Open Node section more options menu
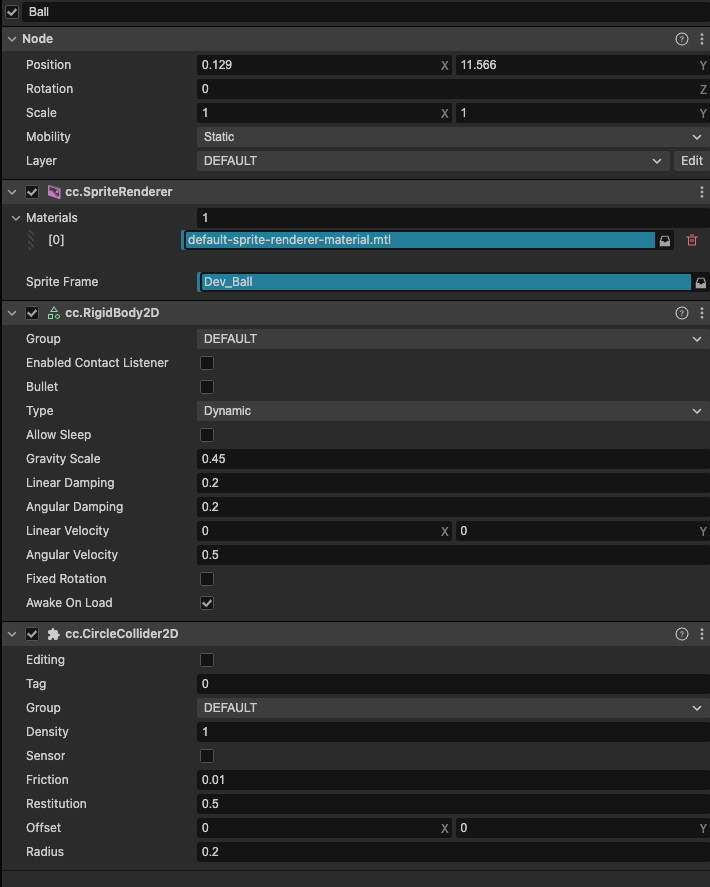 702,39
